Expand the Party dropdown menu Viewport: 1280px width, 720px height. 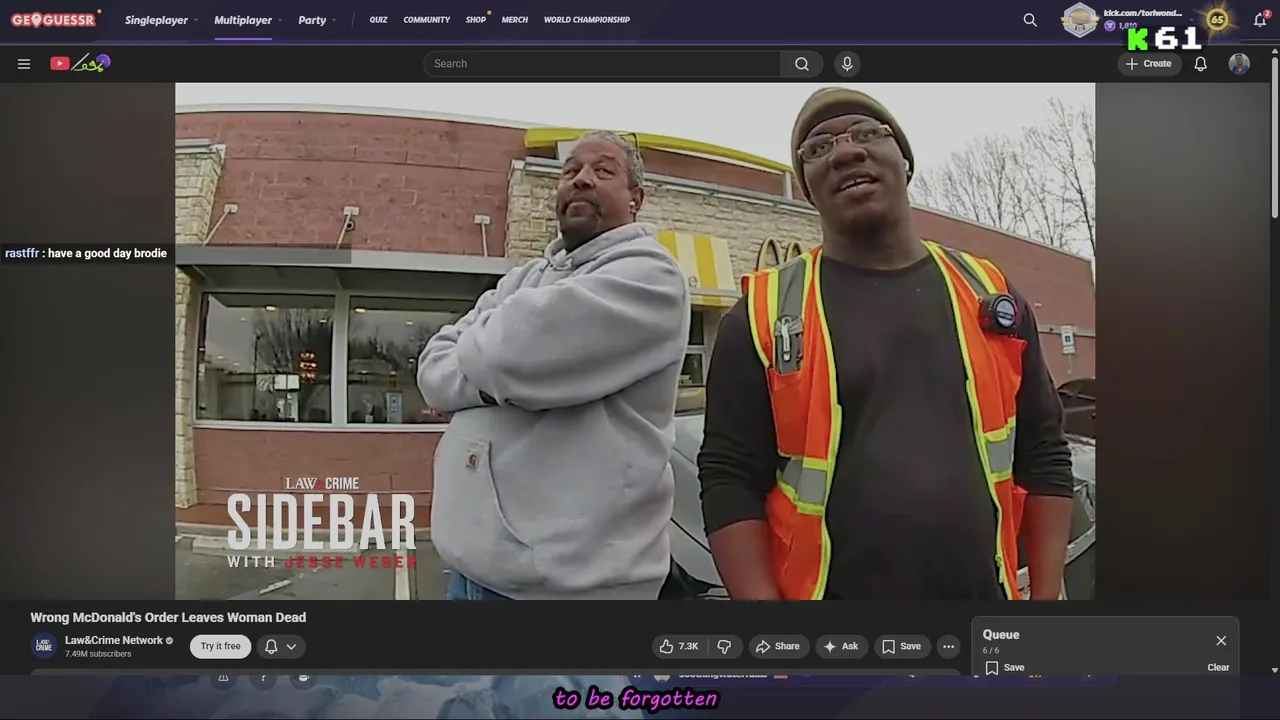tap(317, 20)
